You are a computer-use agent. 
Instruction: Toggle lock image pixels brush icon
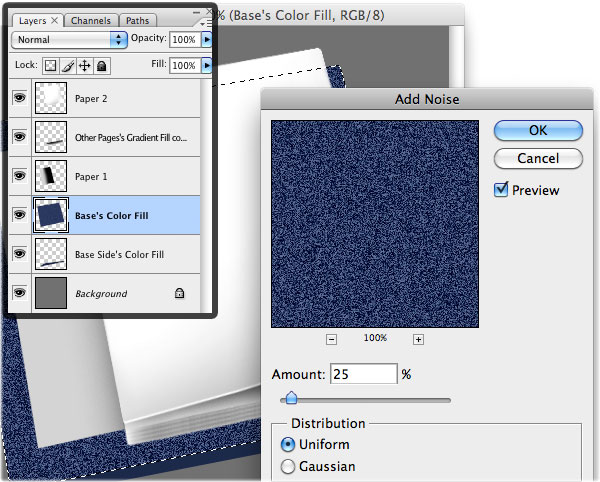coord(68,66)
